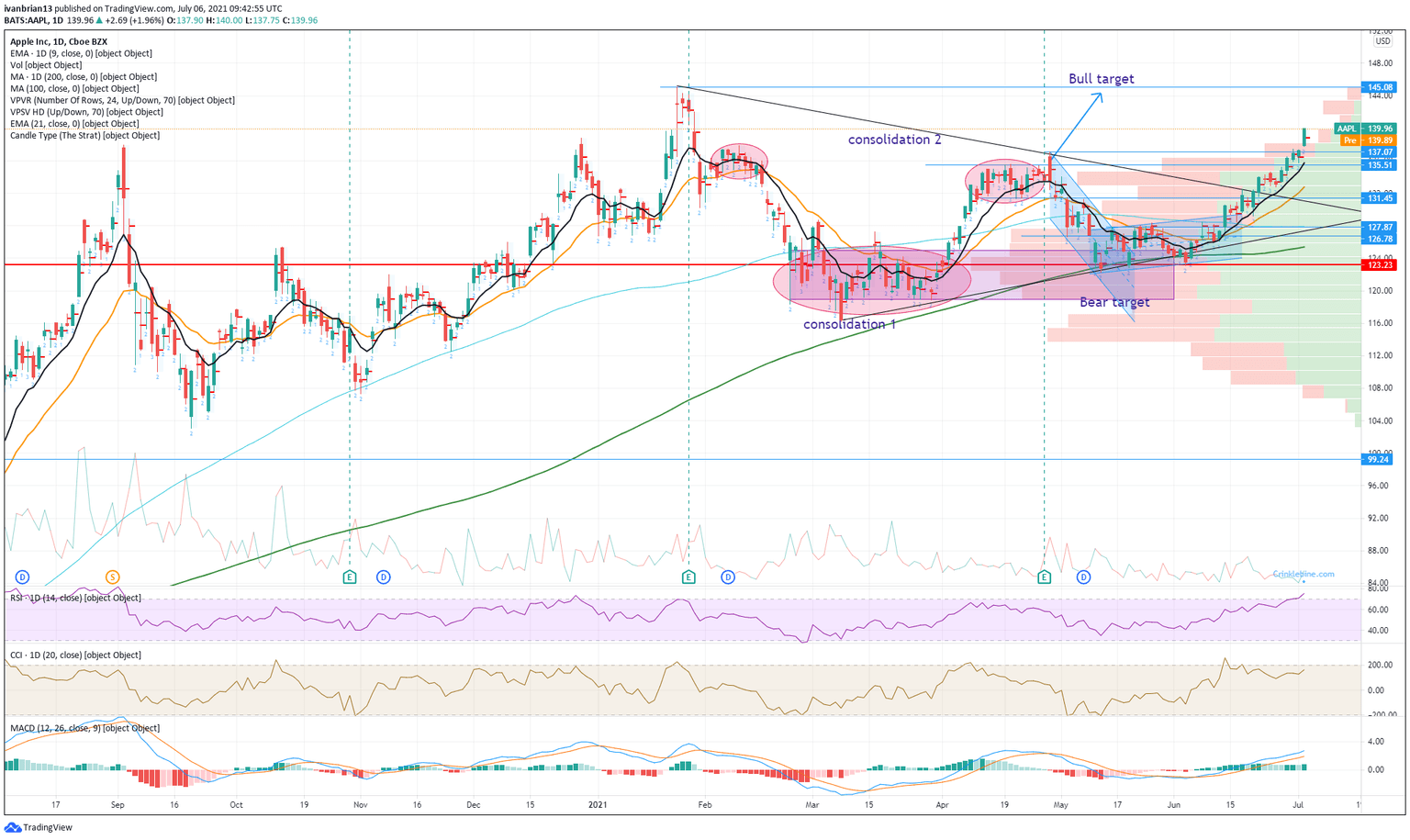Select the 'Apple Inc, 1D, Cboe BZX' title

(59, 41)
